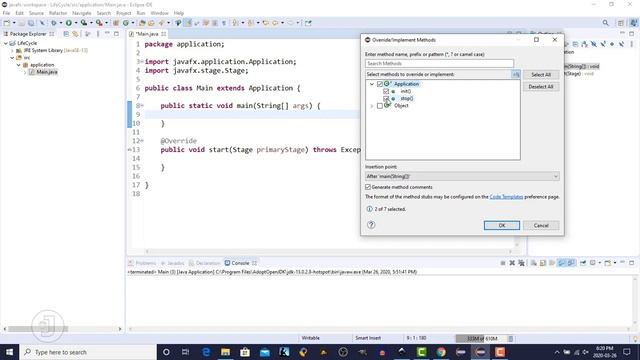Click the help question mark icon in dialog
Viewport: 640px width, 360px height.
click(371, 224)
